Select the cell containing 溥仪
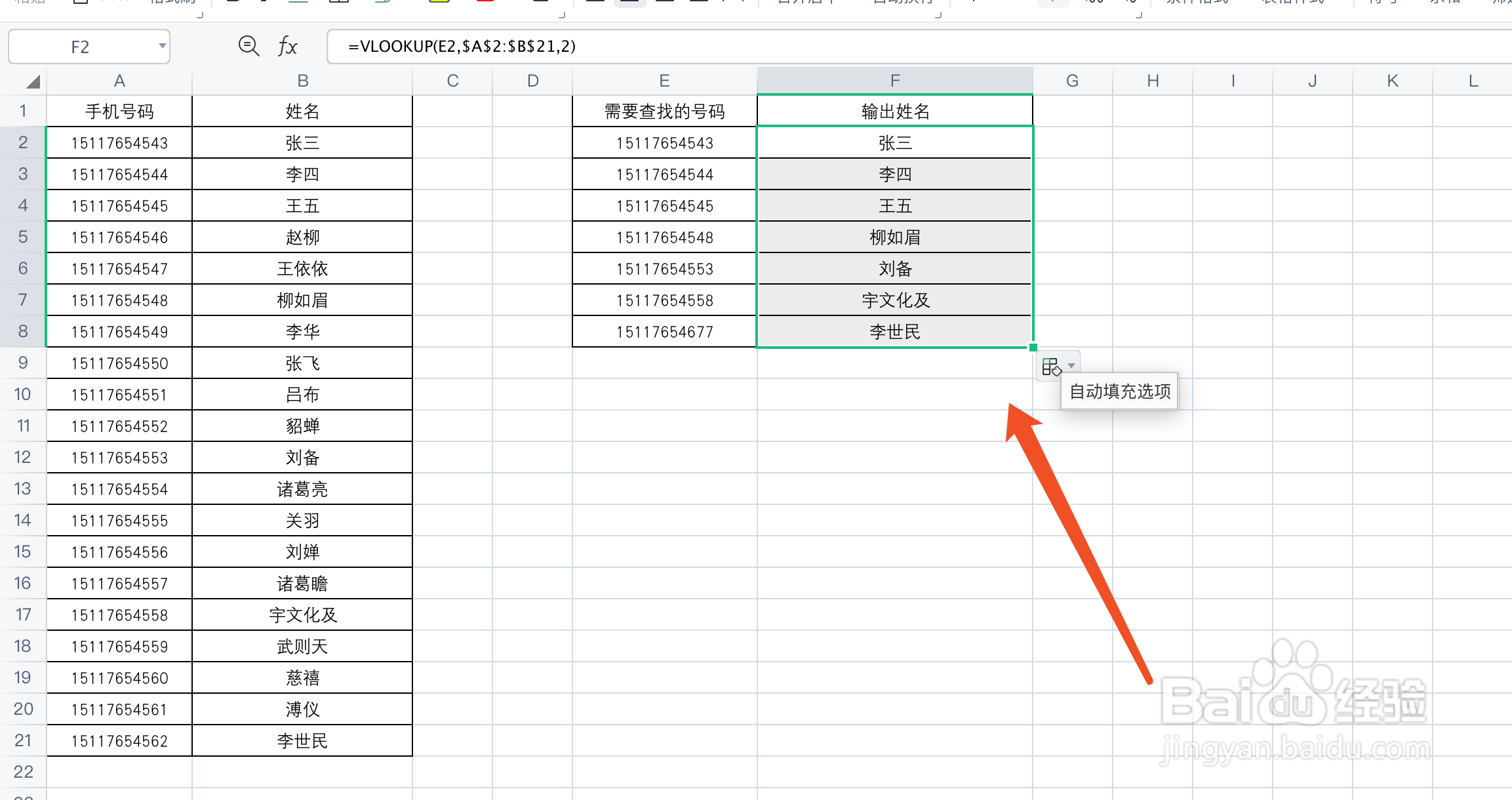The height and width of the screenshot is (800, 1512). (x=302, y=710)
